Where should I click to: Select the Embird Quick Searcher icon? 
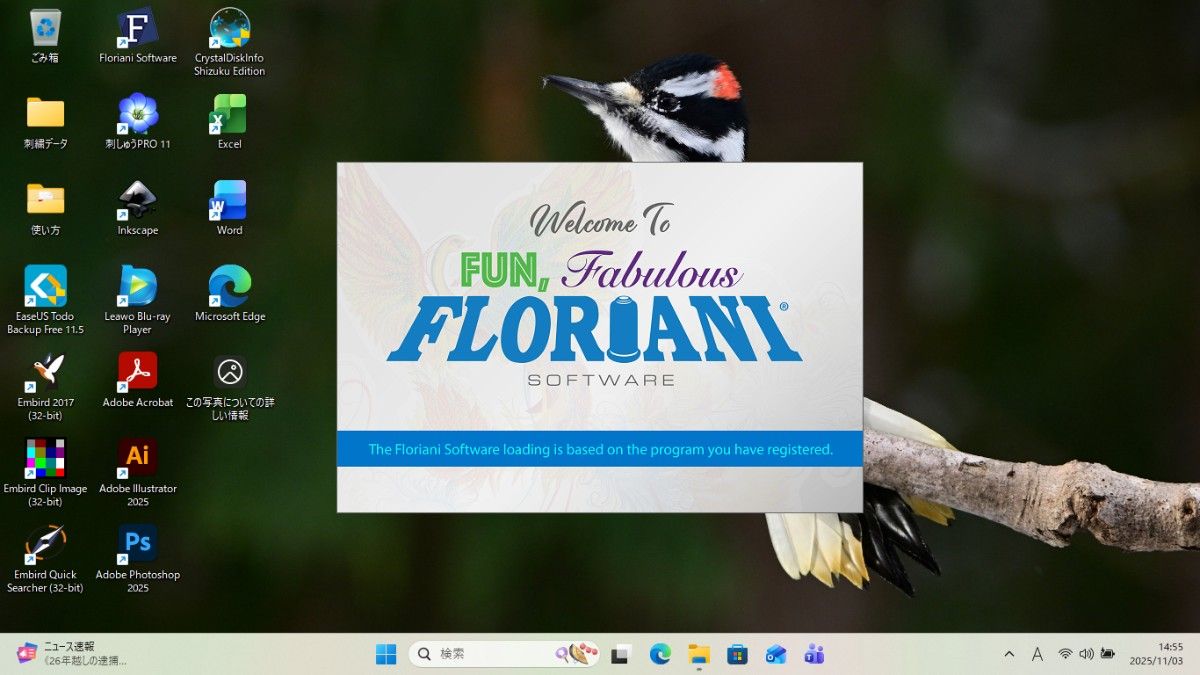coord(45,545)
